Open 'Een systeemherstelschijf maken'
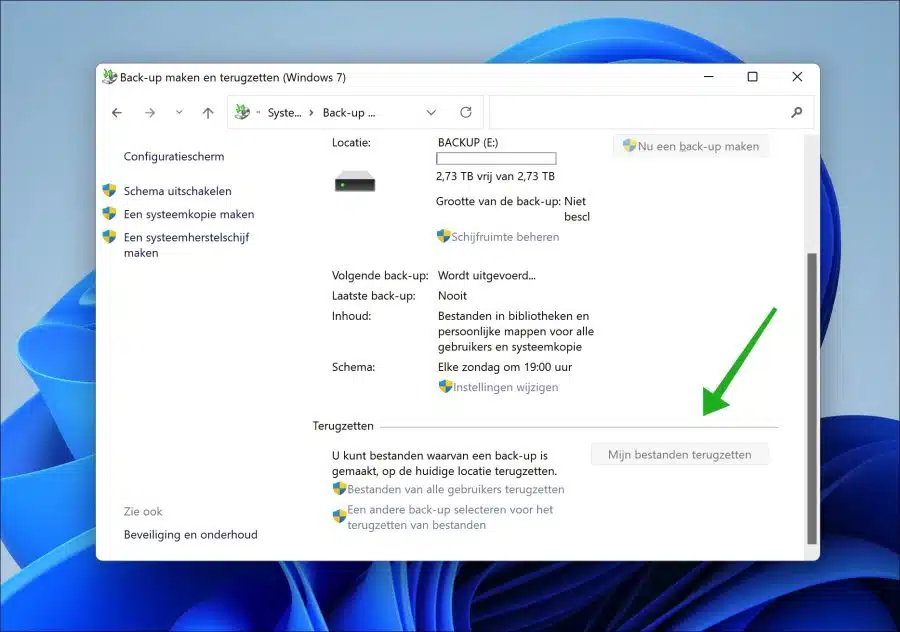The height and width of the screenshot is (632, 900). click(x=186, y=245)
